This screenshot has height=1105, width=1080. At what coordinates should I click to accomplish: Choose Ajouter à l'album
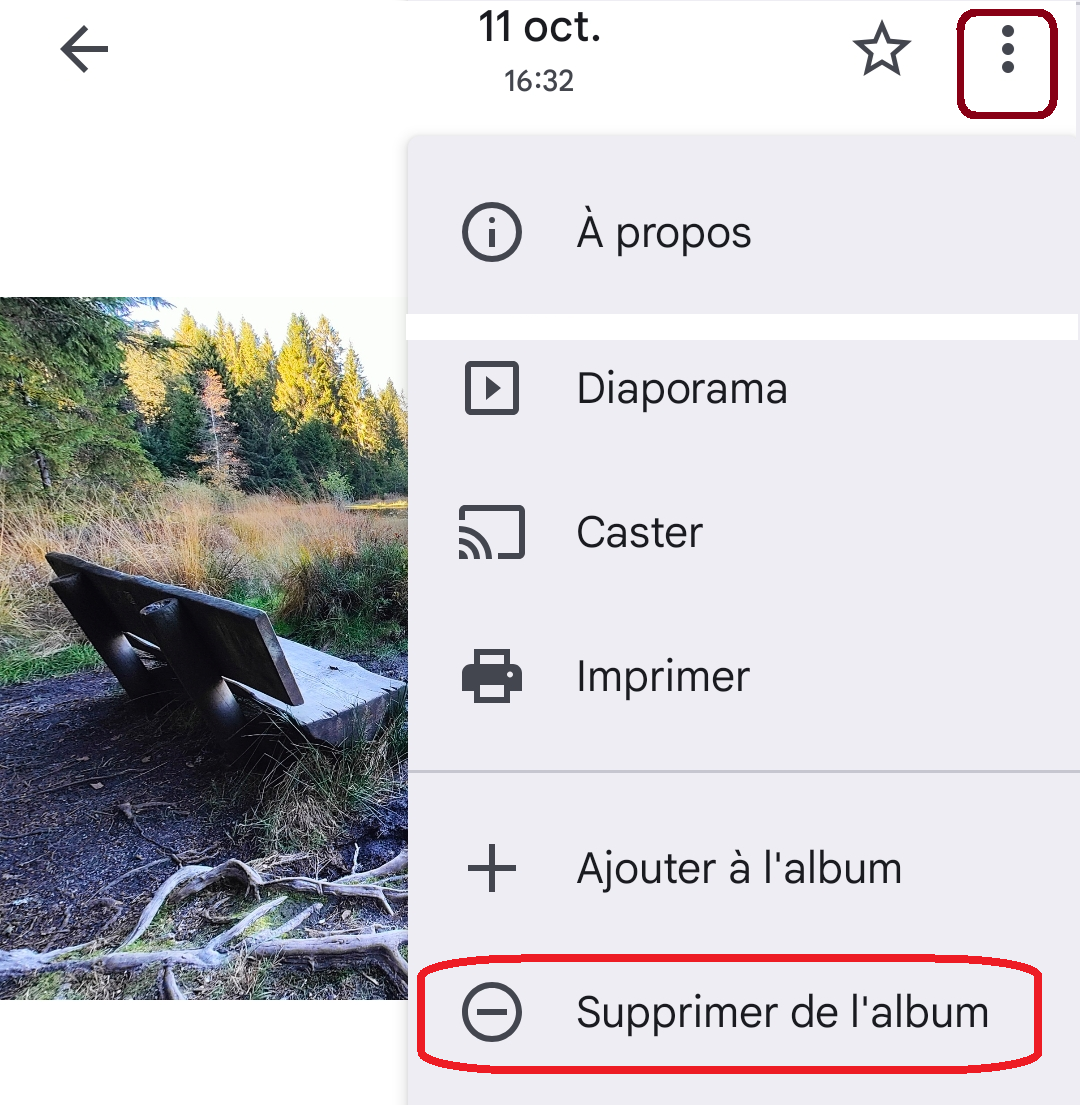(x=743, y=868)
